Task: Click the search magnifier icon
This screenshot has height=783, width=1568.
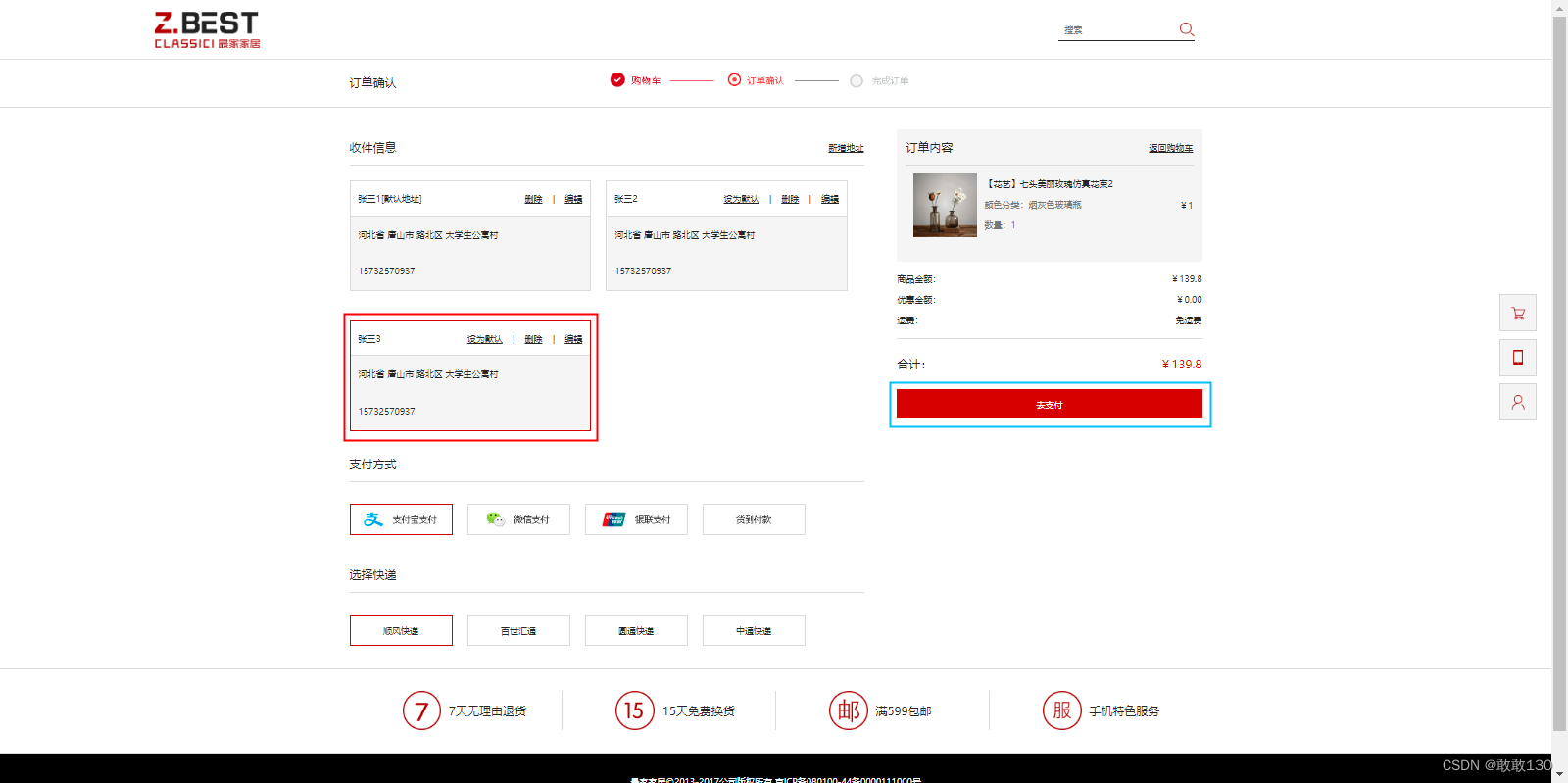Action: [1186, 29]
